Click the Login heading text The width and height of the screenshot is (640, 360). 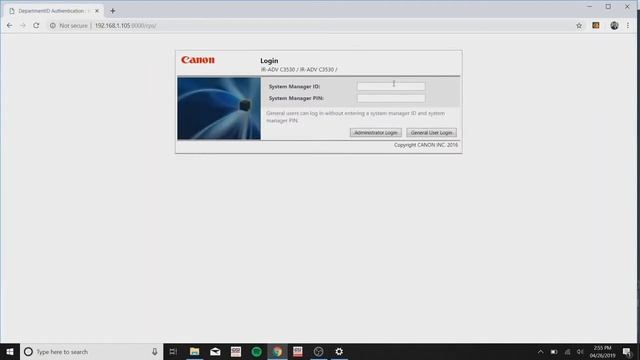(x=269, y=61)
